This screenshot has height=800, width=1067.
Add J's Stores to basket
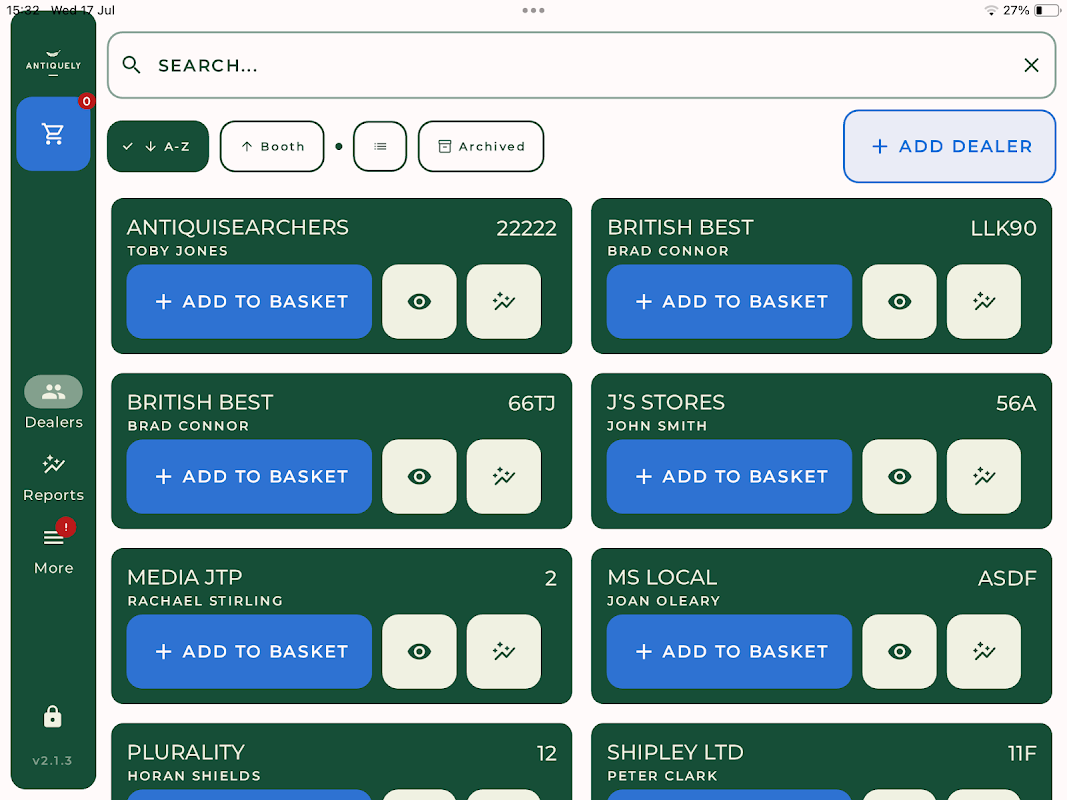click(729, 476)
